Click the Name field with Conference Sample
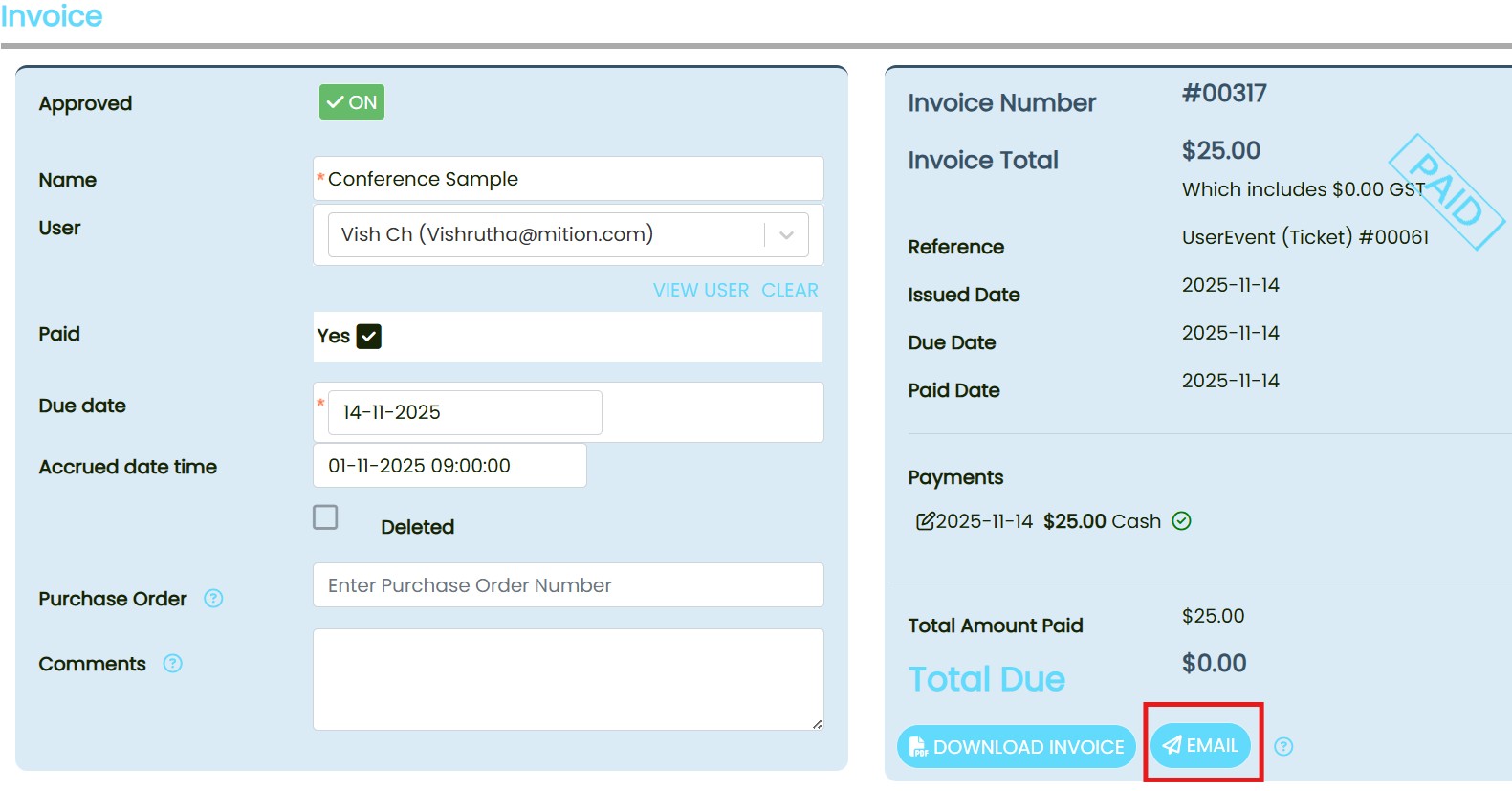Image resolution: width=1512 pixels, height=791 pixels. [x=568, y=179]
